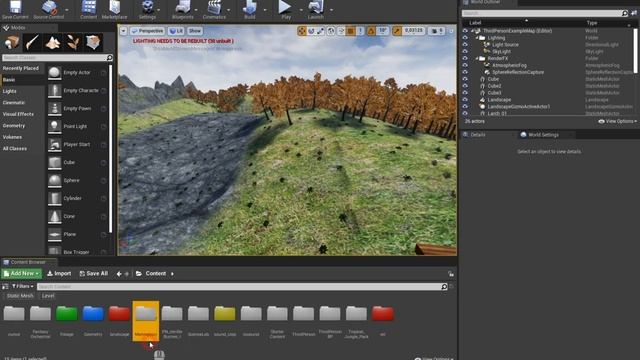Click the Show button in viewport

coord(195,31)
